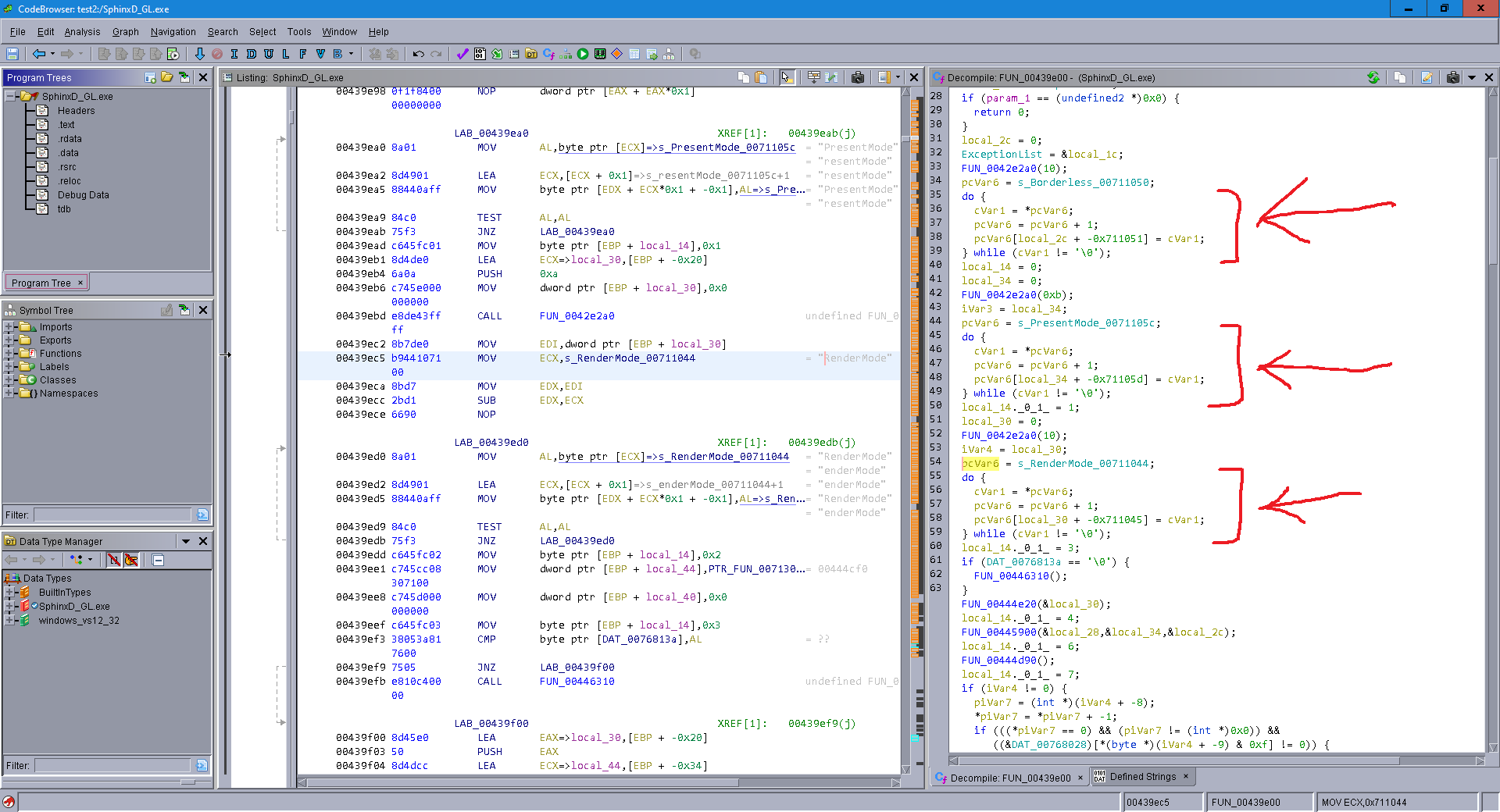Refresh the Decompile view with green arrows icon
The width and height of the screenshot is (1500, 812).
(x=1373, y=77)
